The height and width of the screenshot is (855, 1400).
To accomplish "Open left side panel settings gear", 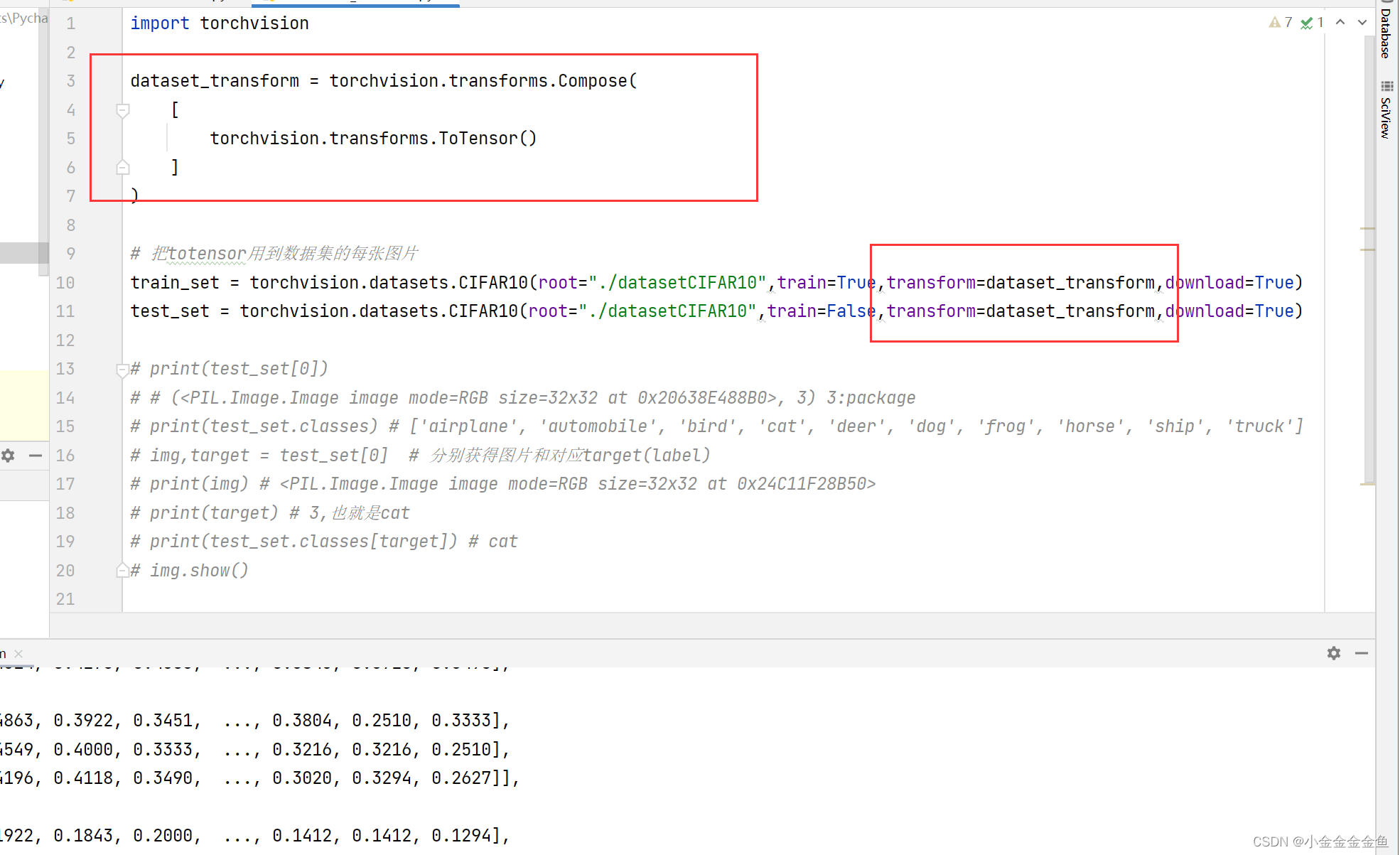I will point(8,456).
